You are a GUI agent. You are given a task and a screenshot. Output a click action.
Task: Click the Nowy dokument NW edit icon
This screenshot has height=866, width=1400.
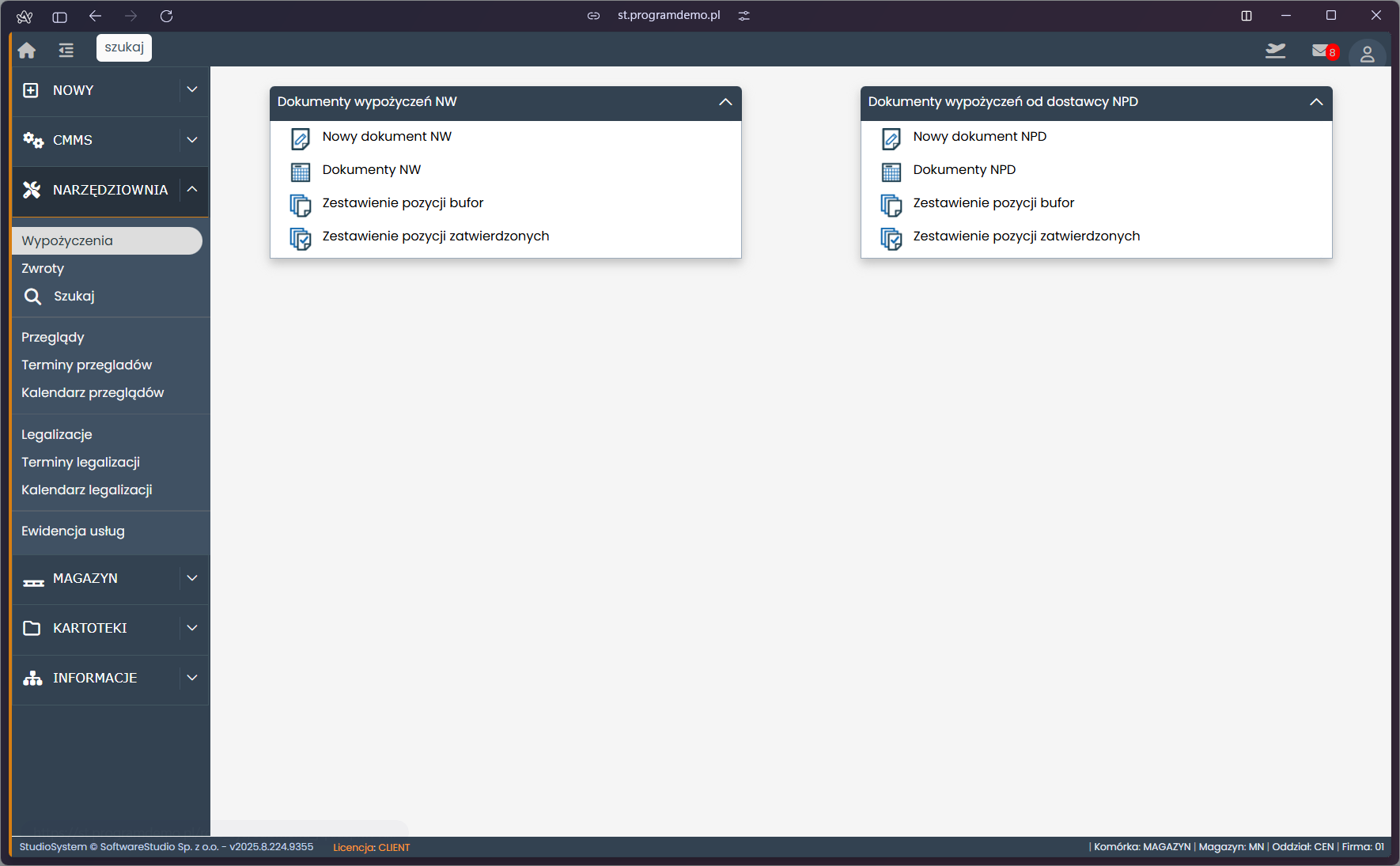(x=301, y=138)
